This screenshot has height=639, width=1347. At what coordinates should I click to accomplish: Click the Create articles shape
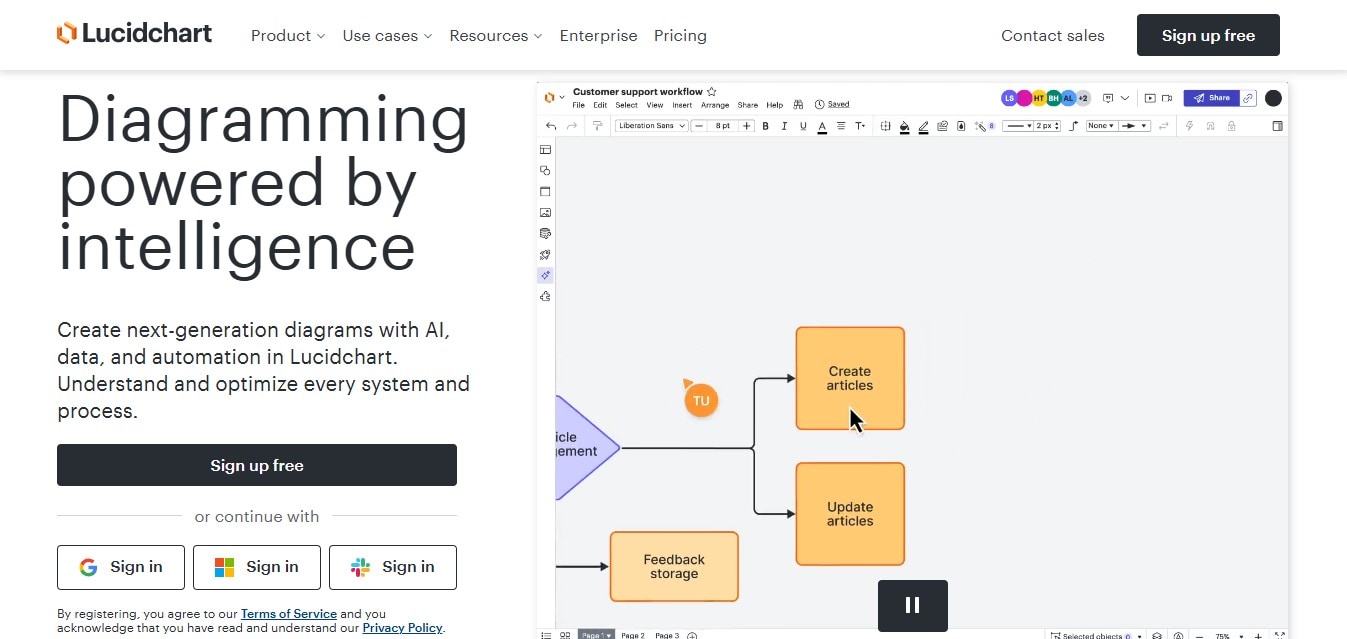pyautogui.click(x=850, y=378)
